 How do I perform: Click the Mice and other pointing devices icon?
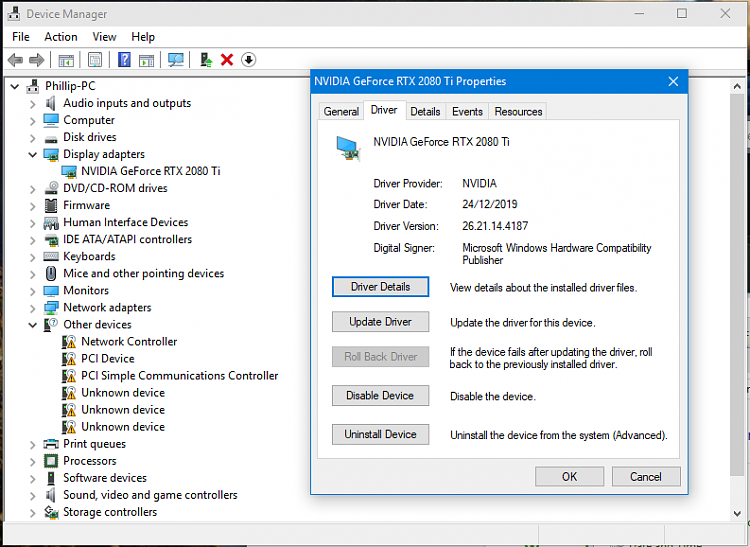pyautogui.click(x=51, y=274)
